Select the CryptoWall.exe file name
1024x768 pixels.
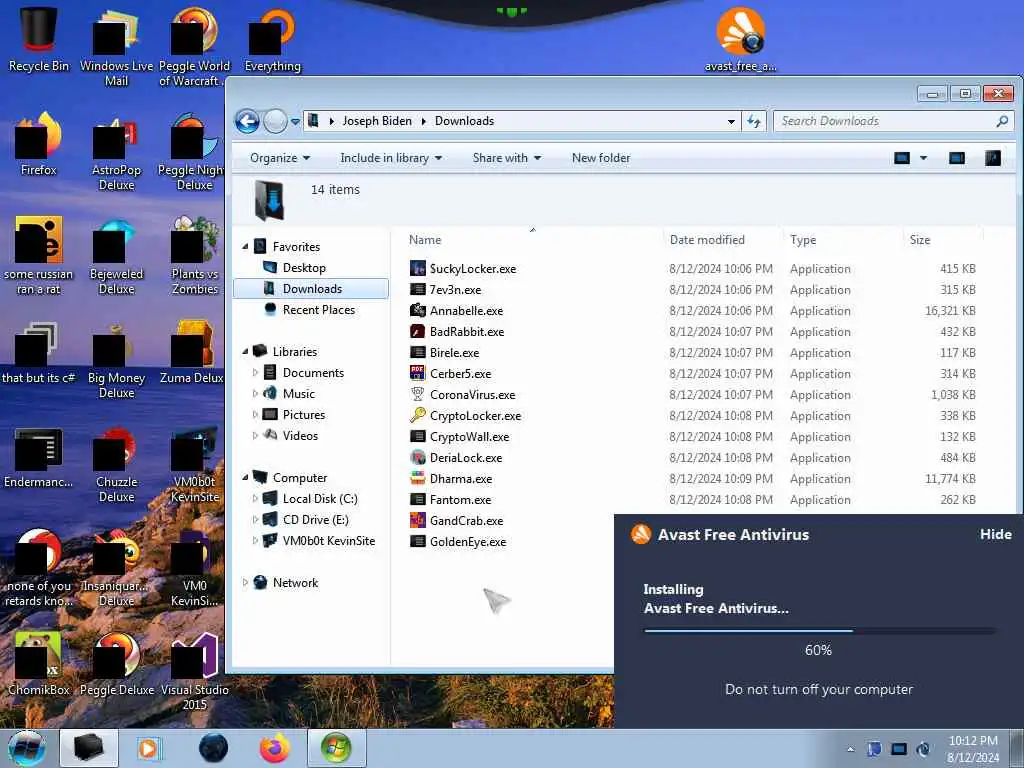[469, 437]
